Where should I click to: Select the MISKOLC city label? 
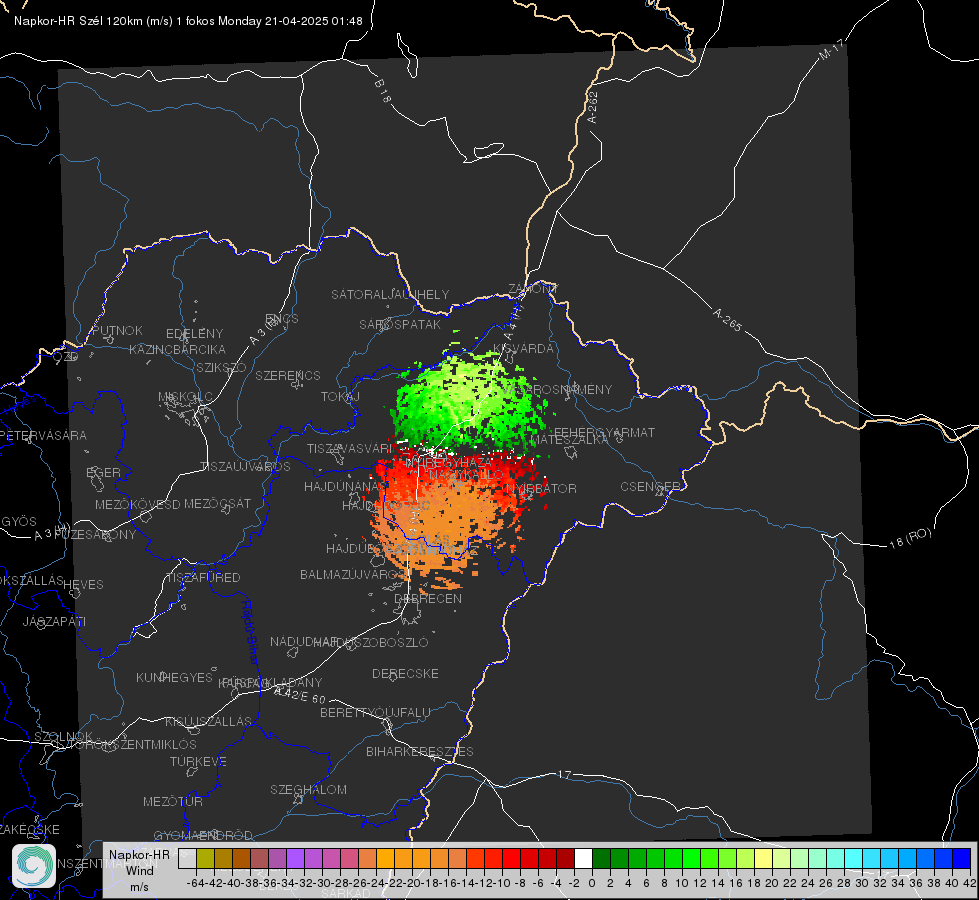(x=185, y=397)
